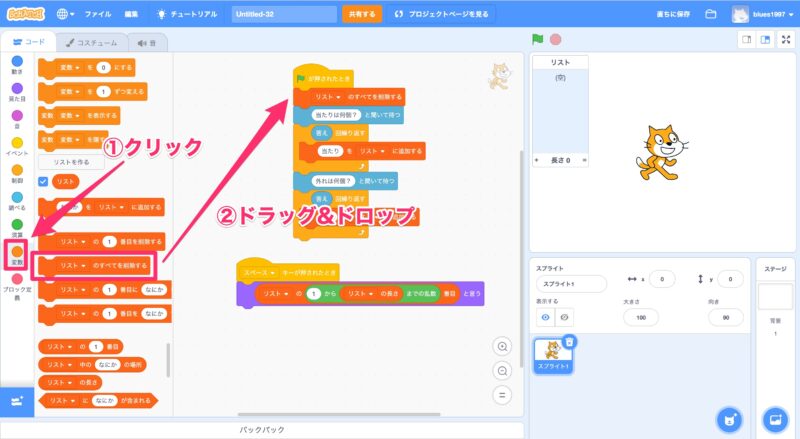800x439 pixels.
Task: Toggle the リスト checkbox in block palette
Action: 43,181
